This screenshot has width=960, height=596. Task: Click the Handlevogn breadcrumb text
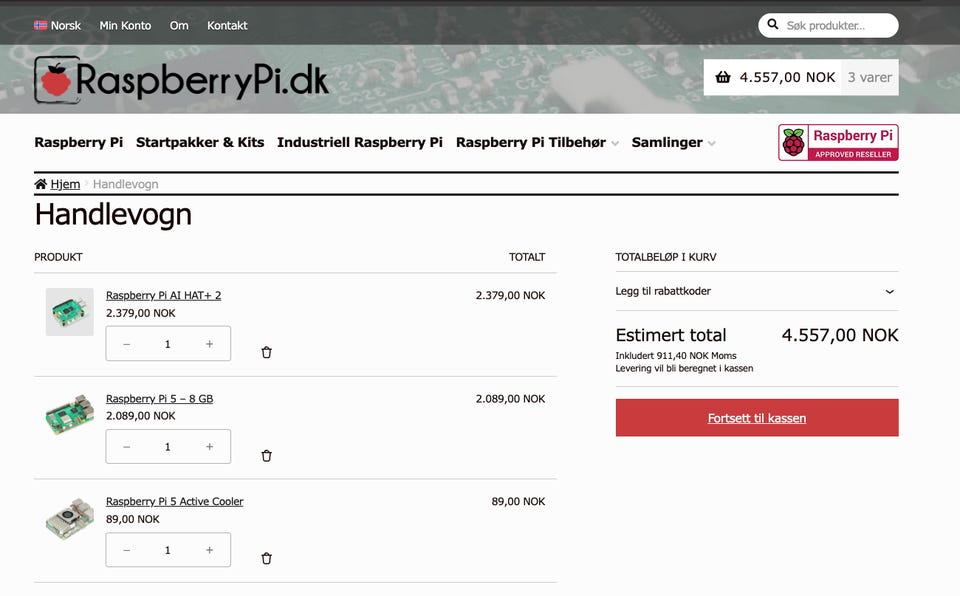click(126, 184)
